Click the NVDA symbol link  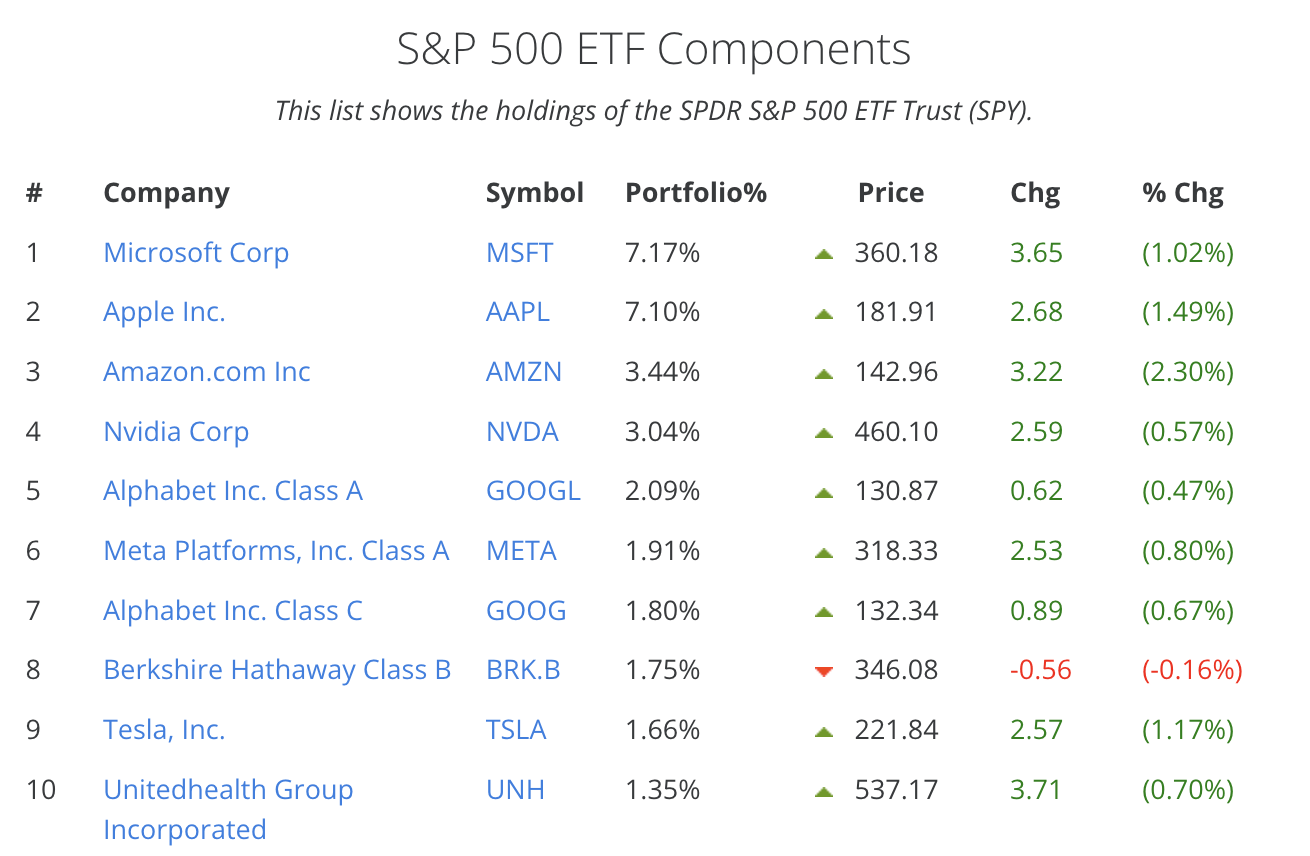[x=522, y=432]
